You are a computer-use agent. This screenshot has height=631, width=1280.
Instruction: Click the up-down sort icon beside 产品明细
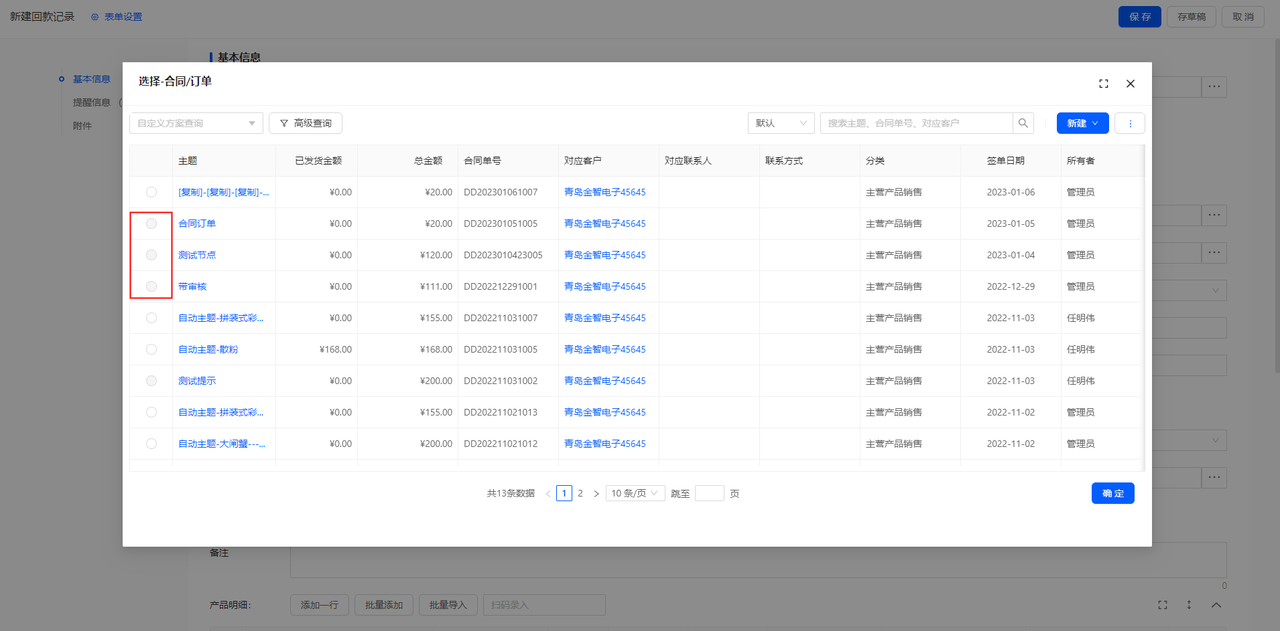pos(1189,605)
